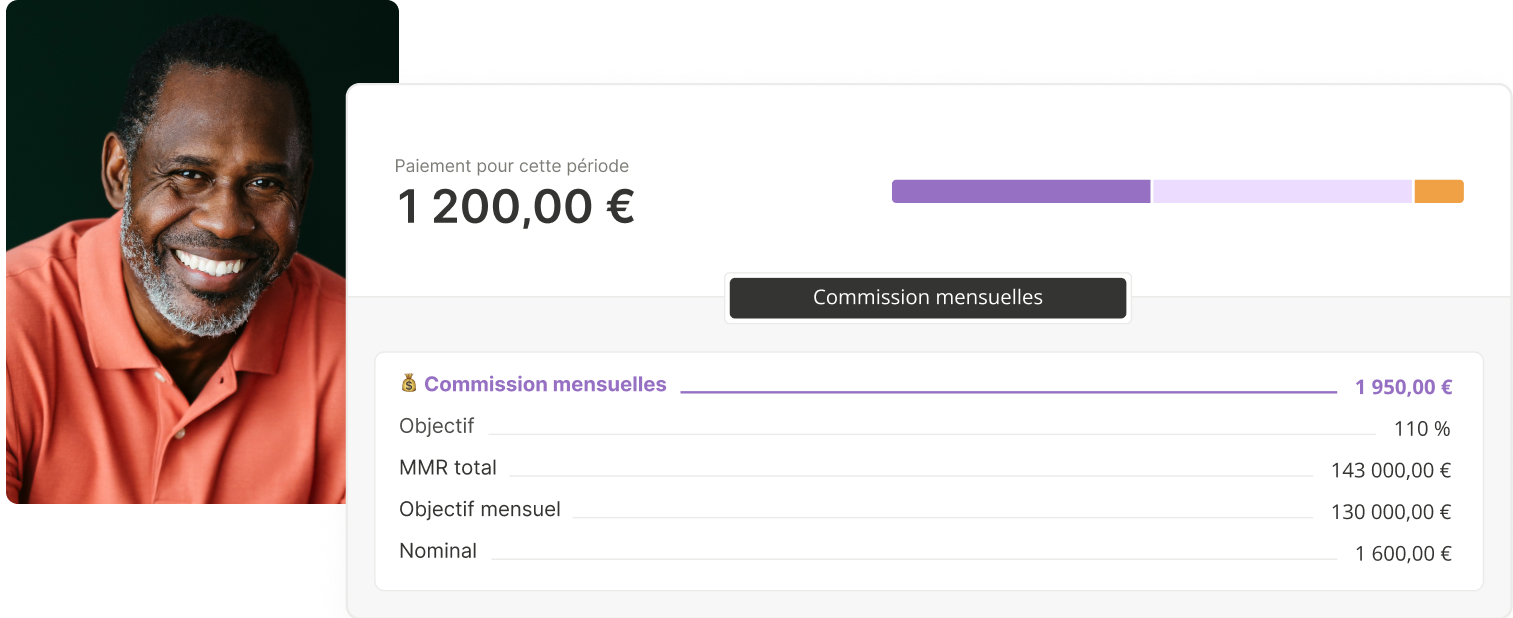Select the Objectif mensuel row
This screenshot has width=1513, height=618.
[x=480, y=509]
